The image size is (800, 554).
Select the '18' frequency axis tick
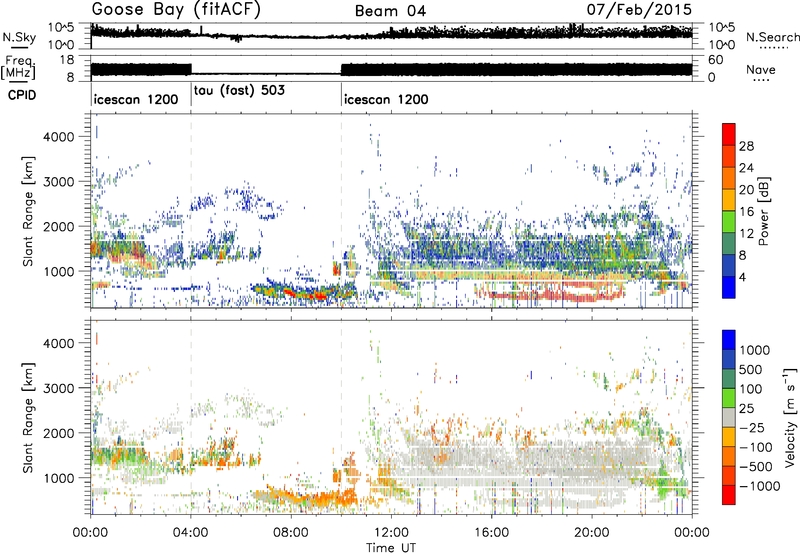(67, 60)
